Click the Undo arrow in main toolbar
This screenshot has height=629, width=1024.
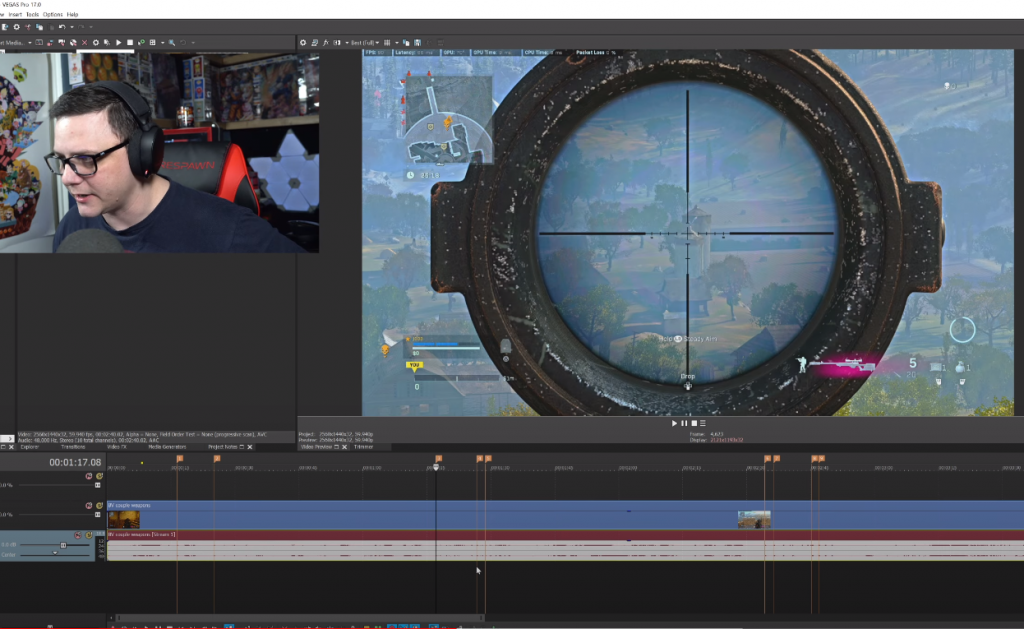tap(62, 27)
